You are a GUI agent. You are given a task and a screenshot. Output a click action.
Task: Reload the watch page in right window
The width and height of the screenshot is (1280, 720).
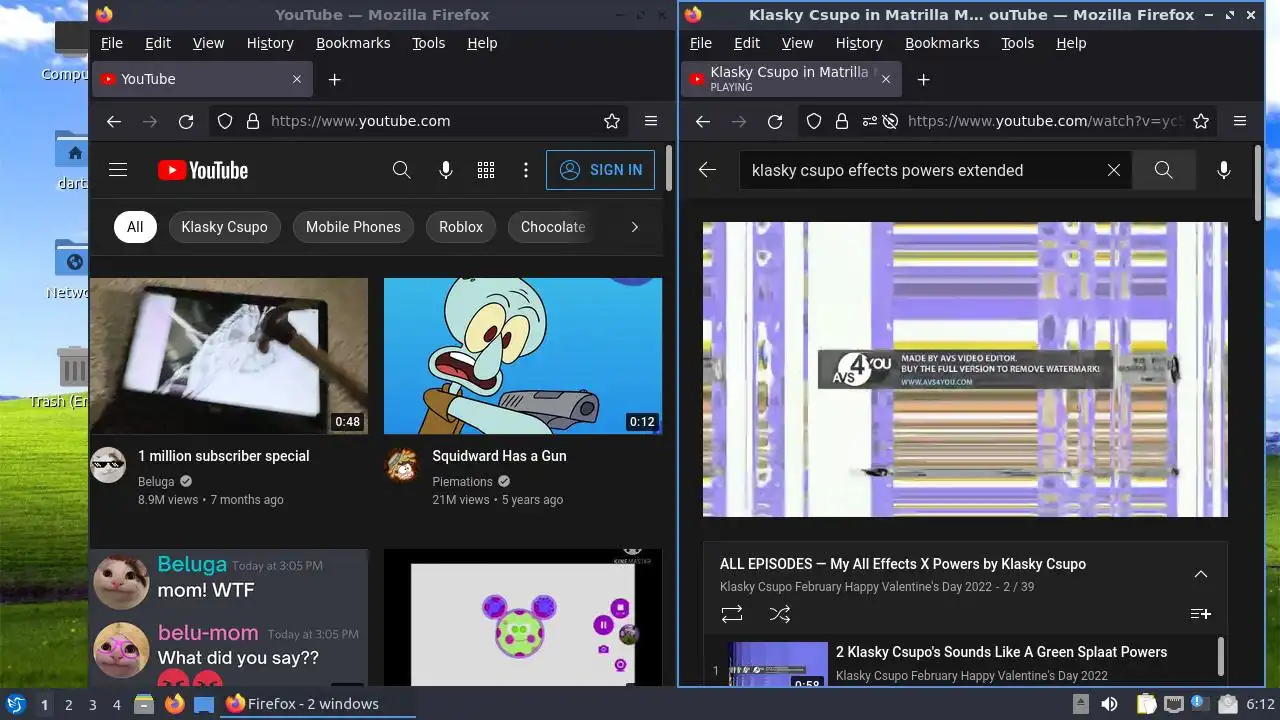point(775,121)
